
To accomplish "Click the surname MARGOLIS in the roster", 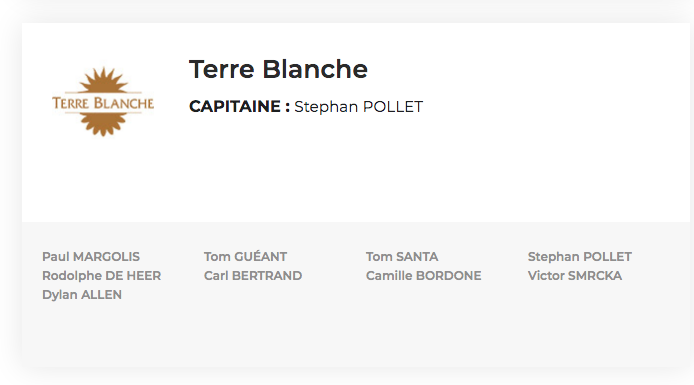I will coord(106,257).
